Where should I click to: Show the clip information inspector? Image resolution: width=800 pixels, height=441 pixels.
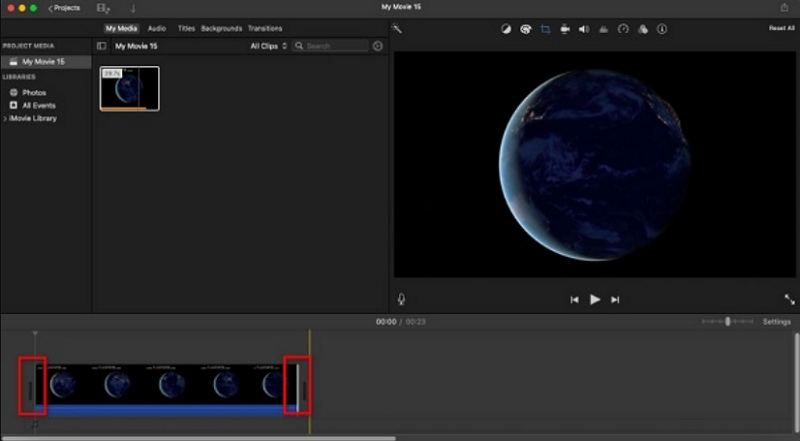[661, 29]
